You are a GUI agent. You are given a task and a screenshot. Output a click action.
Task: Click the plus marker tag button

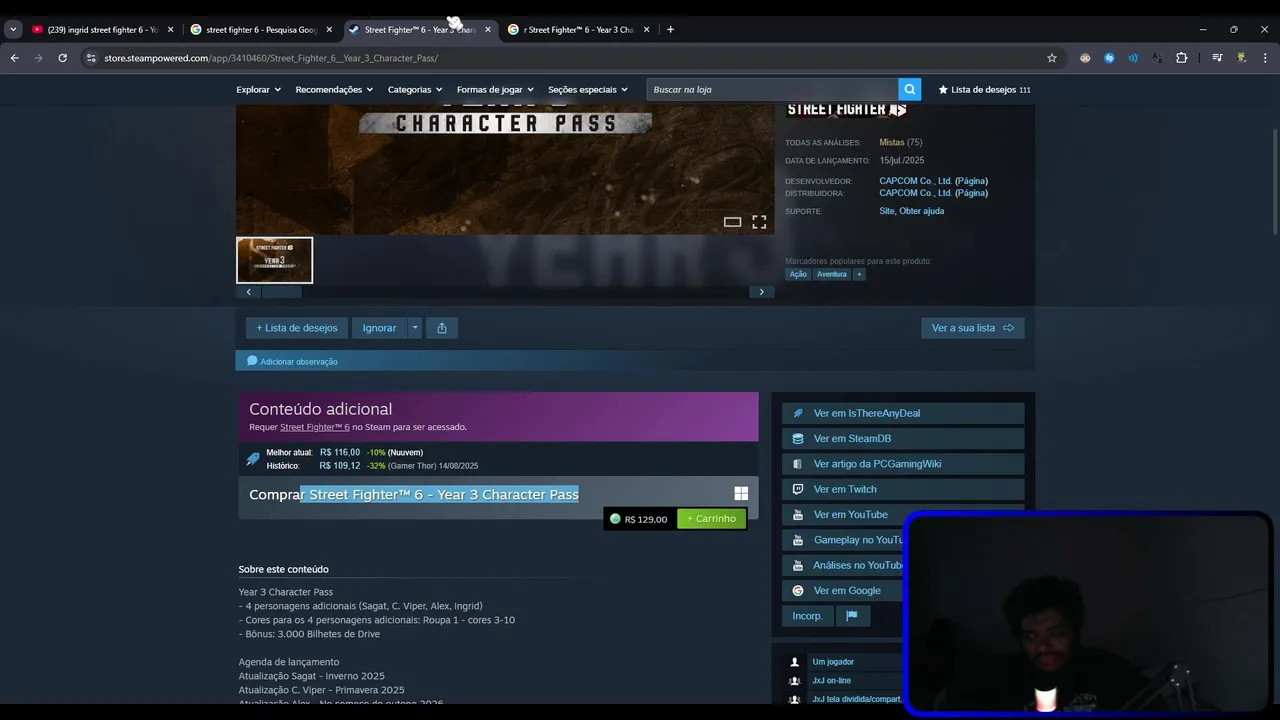(x=859, y=274)
